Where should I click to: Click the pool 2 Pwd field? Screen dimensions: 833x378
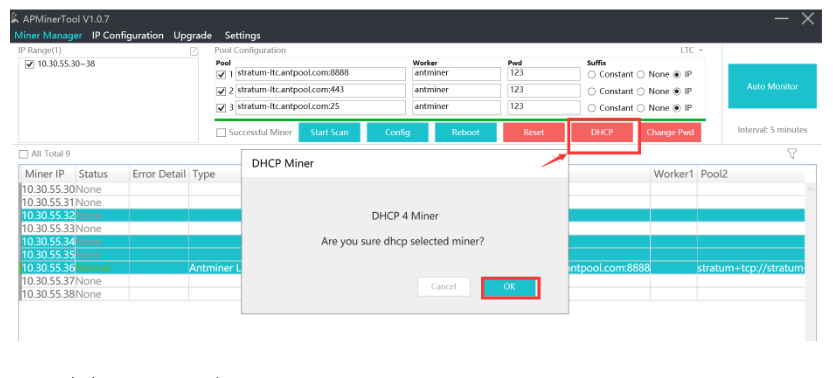click(x=543, y=90)
